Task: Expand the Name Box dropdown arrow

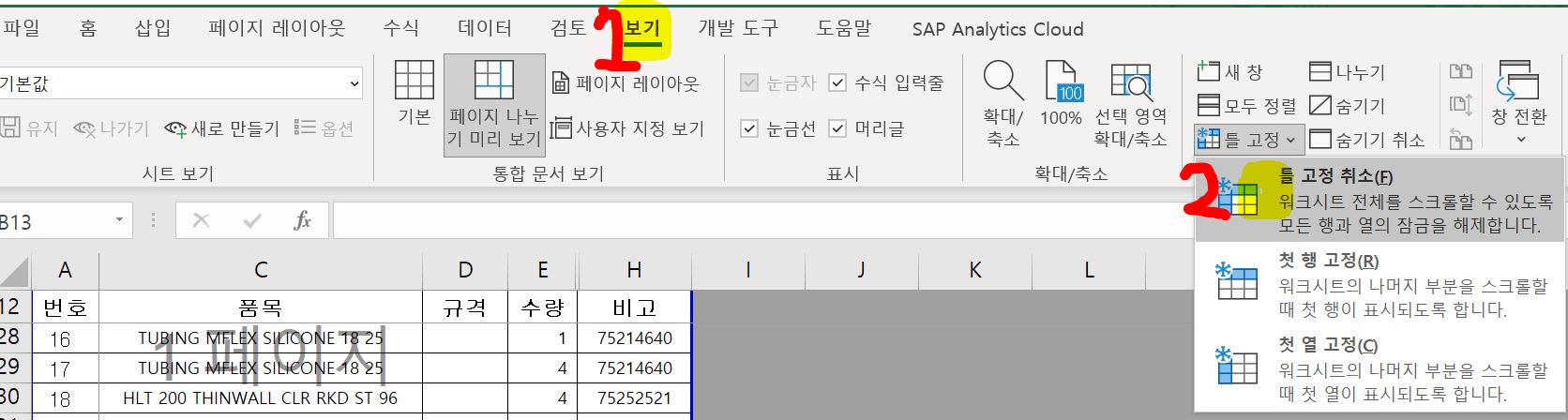Action: pyautogui.click(x=119, y=220)
